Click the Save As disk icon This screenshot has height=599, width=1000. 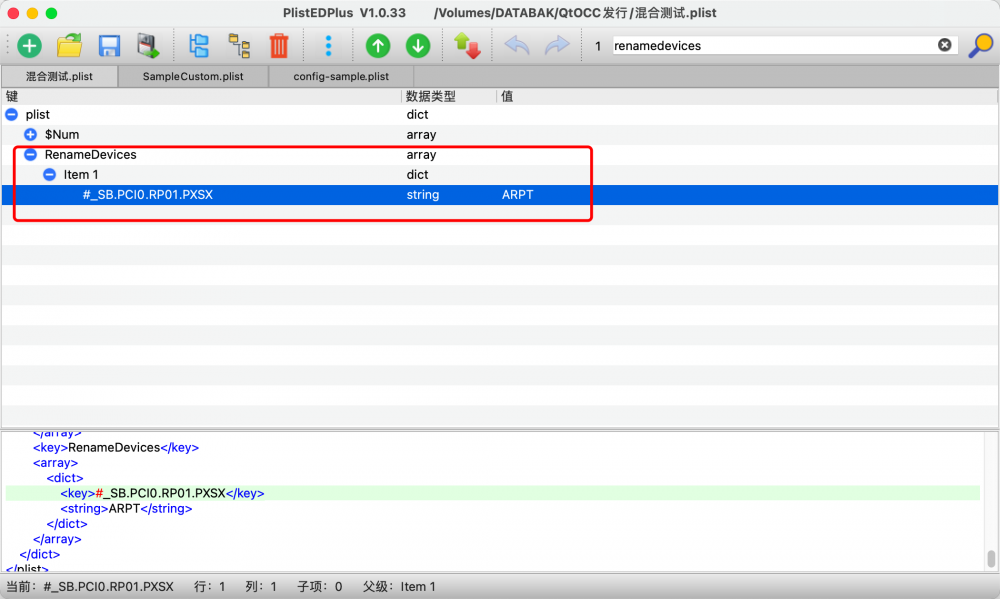point(149,46)
